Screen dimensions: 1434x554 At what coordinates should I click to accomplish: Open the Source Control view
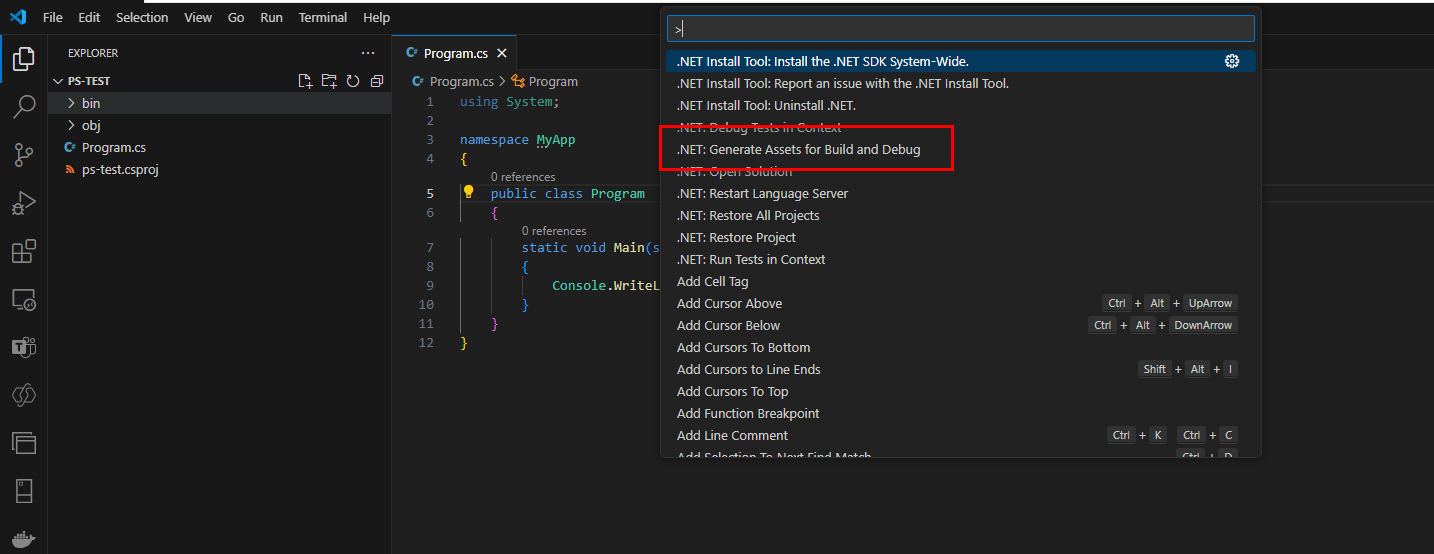point(23,154)
